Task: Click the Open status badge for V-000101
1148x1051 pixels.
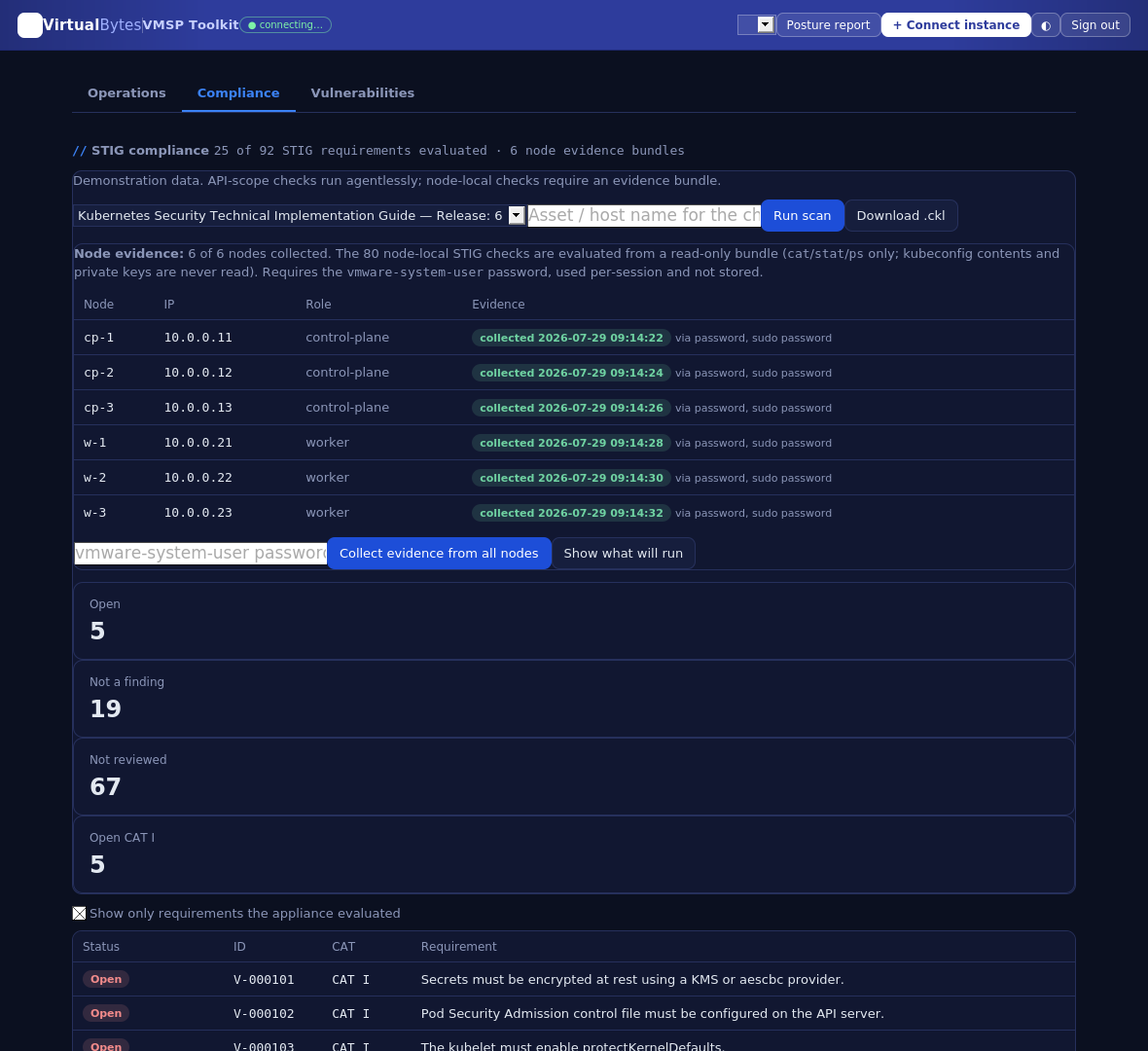Action: tap(106, 979)
